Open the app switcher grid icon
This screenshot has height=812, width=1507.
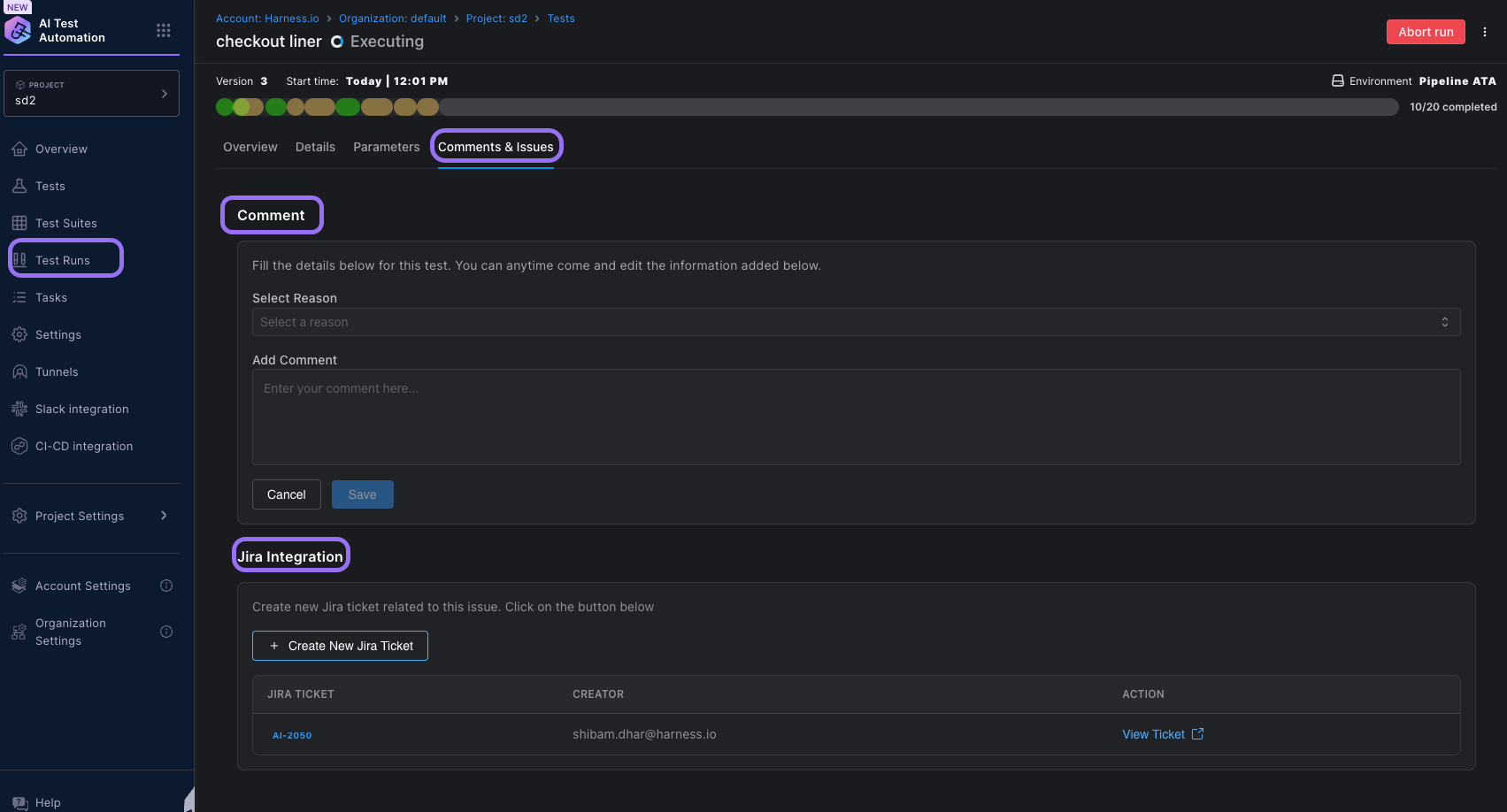coord(164,31)
